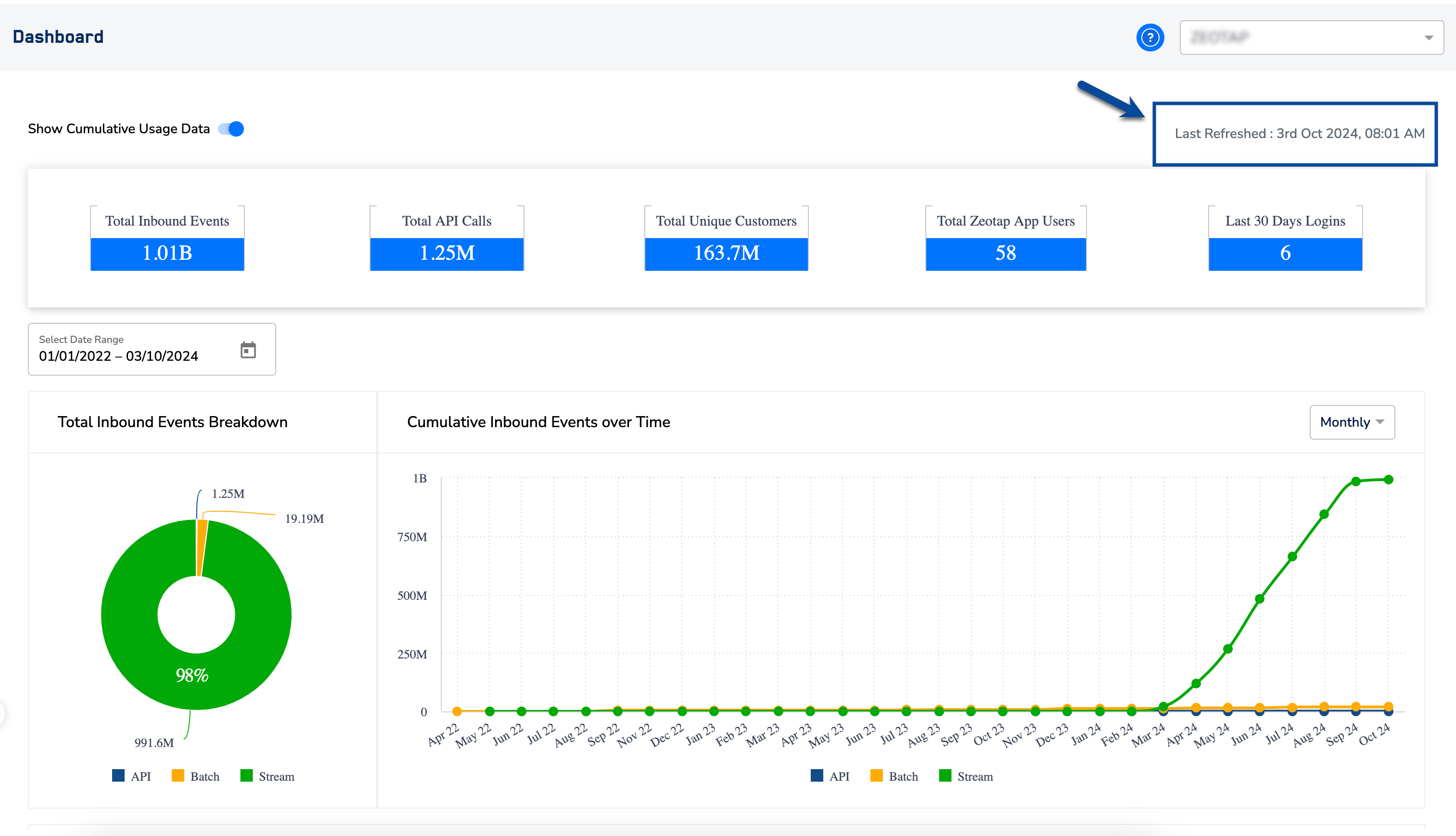Click Batch legend swatch under donut chart
Screen dimensions: 1456x836
tap(178, 776)
